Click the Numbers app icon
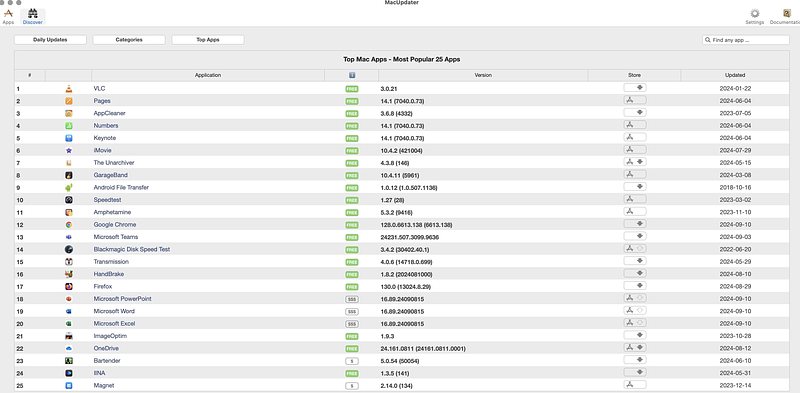Image resolution: width=800 pixels, height=393 pixels. click(x=69, y=126)
